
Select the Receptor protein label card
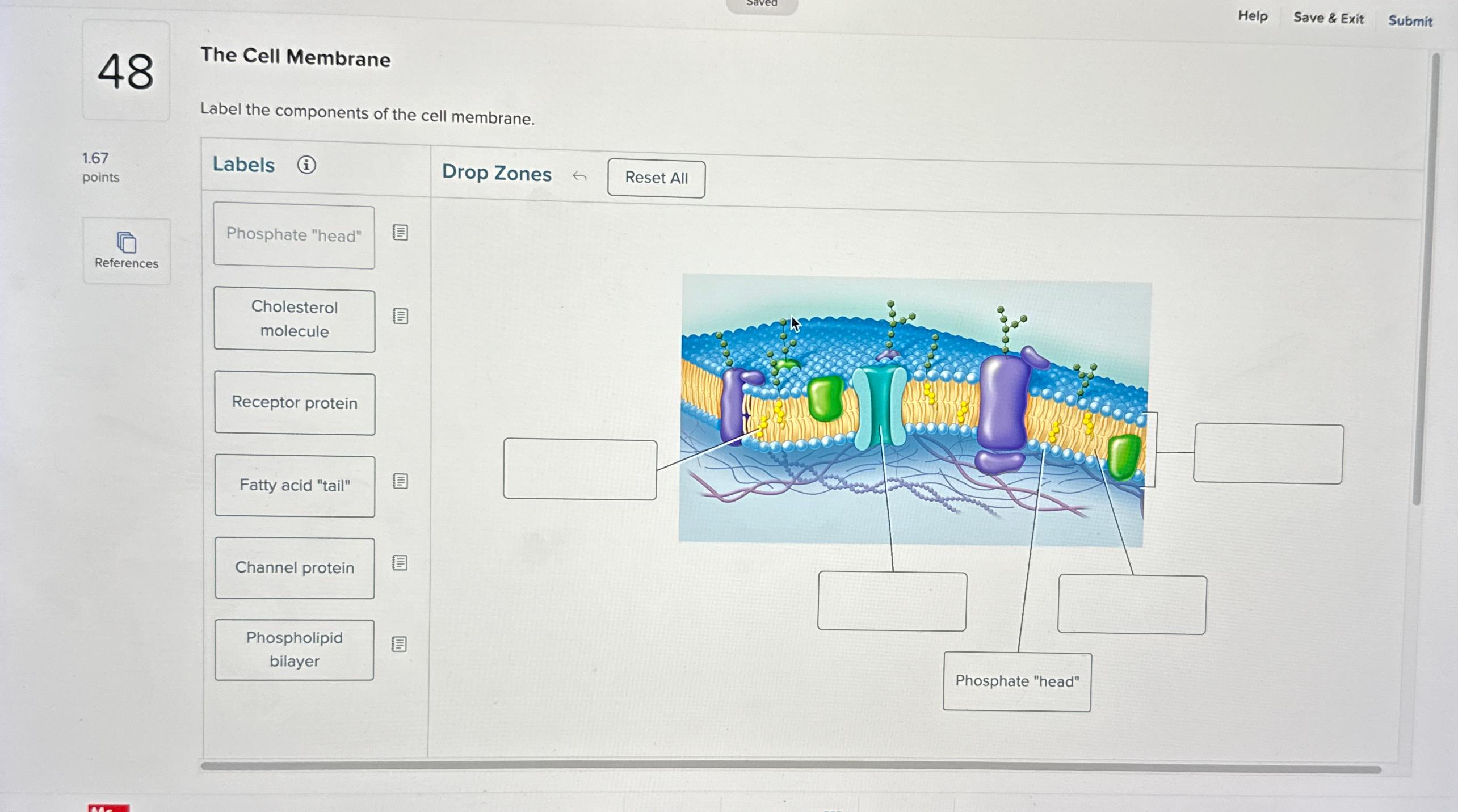295,402
